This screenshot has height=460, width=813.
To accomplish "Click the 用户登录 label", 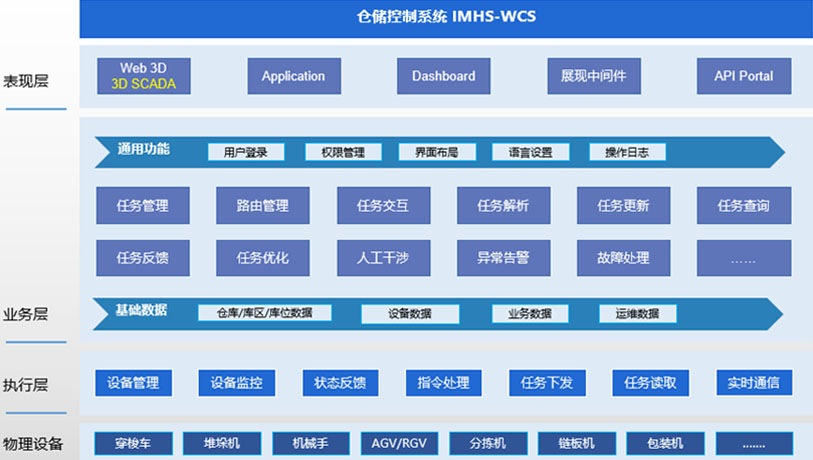I will click(246, 152).
